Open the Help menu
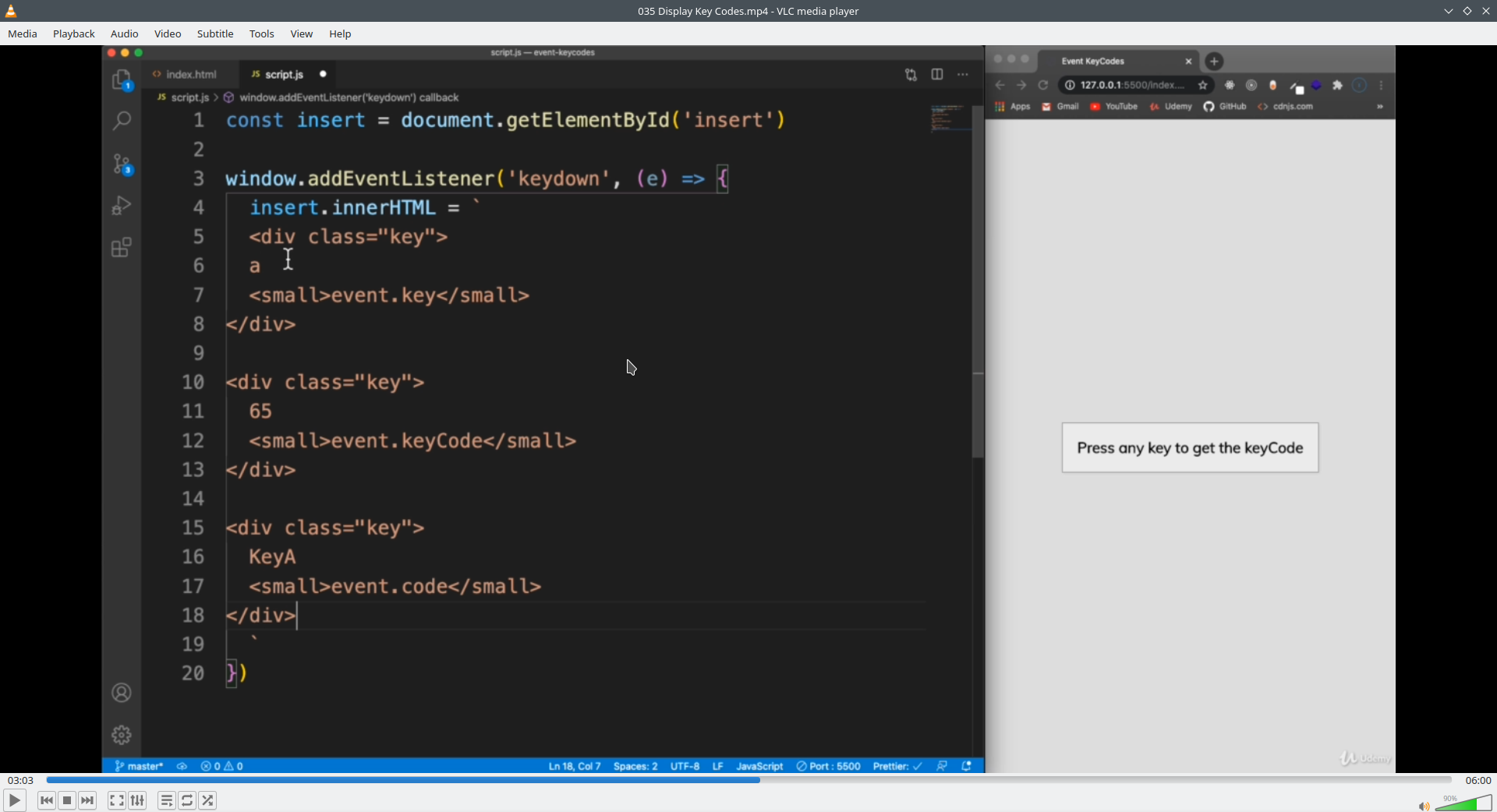 pyautogui.click(x=340, y=34)
